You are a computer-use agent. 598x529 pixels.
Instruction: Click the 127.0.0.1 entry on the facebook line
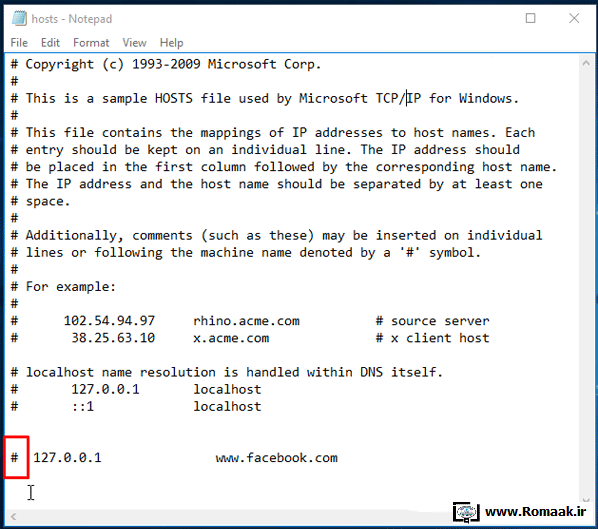[x=67, y=457]
